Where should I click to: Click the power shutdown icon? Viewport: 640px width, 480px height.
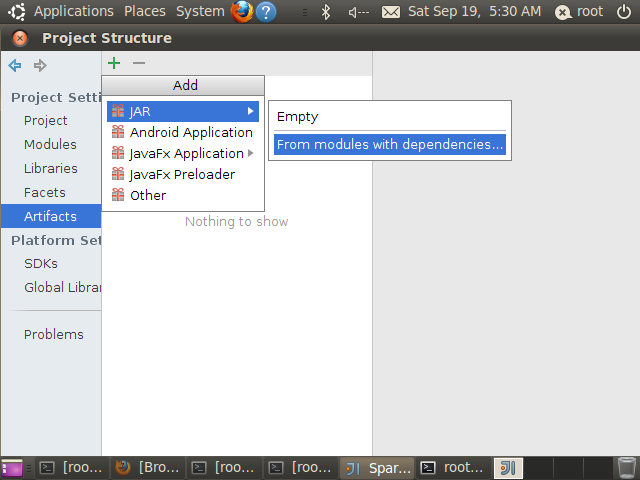click(624, 12)
